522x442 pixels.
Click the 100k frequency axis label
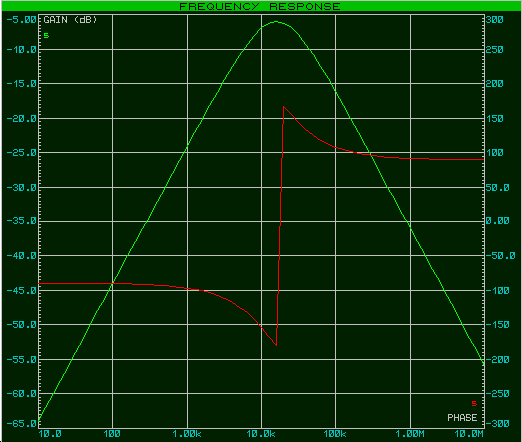(x=335, y=434)
